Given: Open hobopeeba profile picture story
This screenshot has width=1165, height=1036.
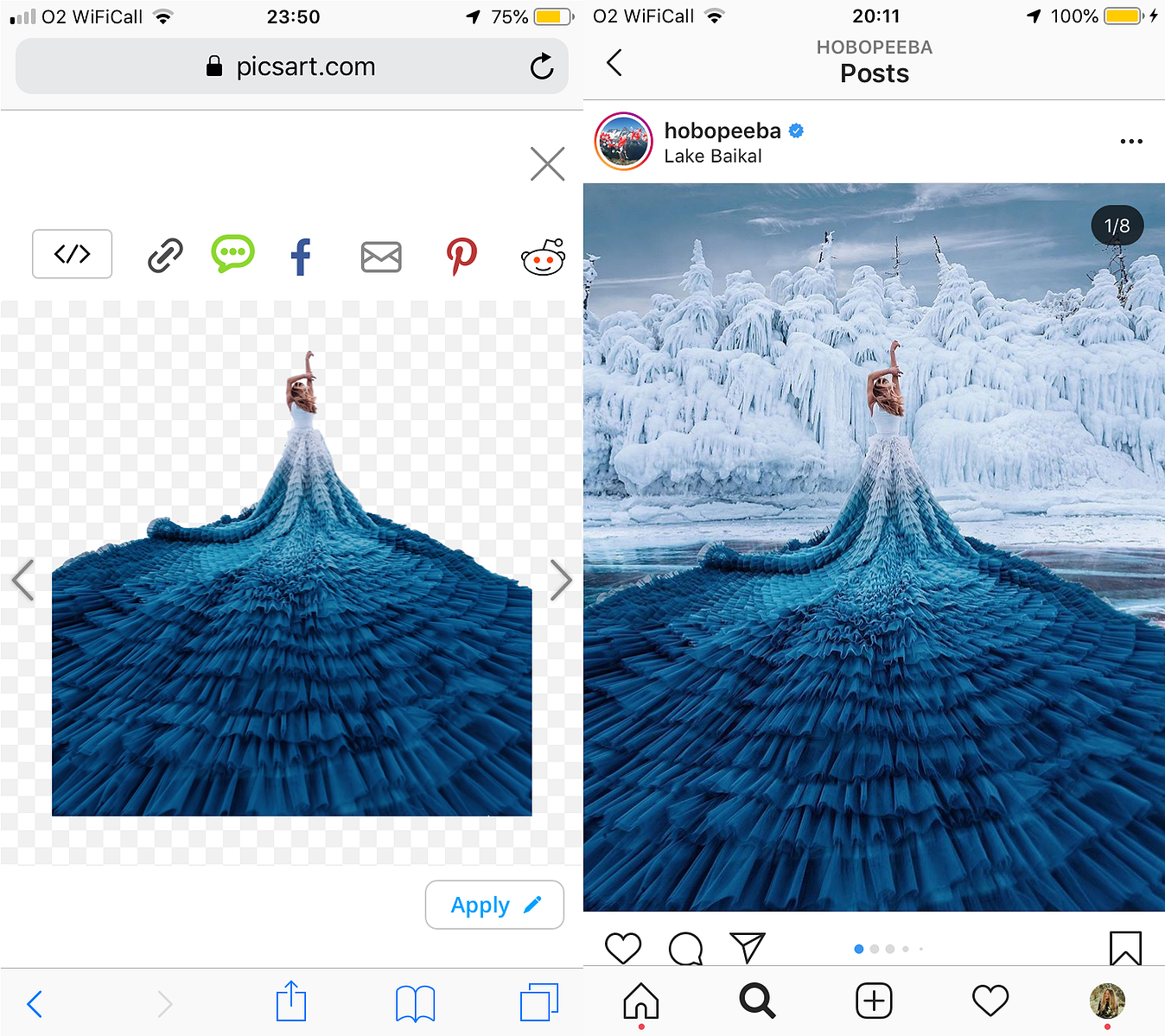Looking at the screenshot, I should pyautogui.click(x=623, y=142).
